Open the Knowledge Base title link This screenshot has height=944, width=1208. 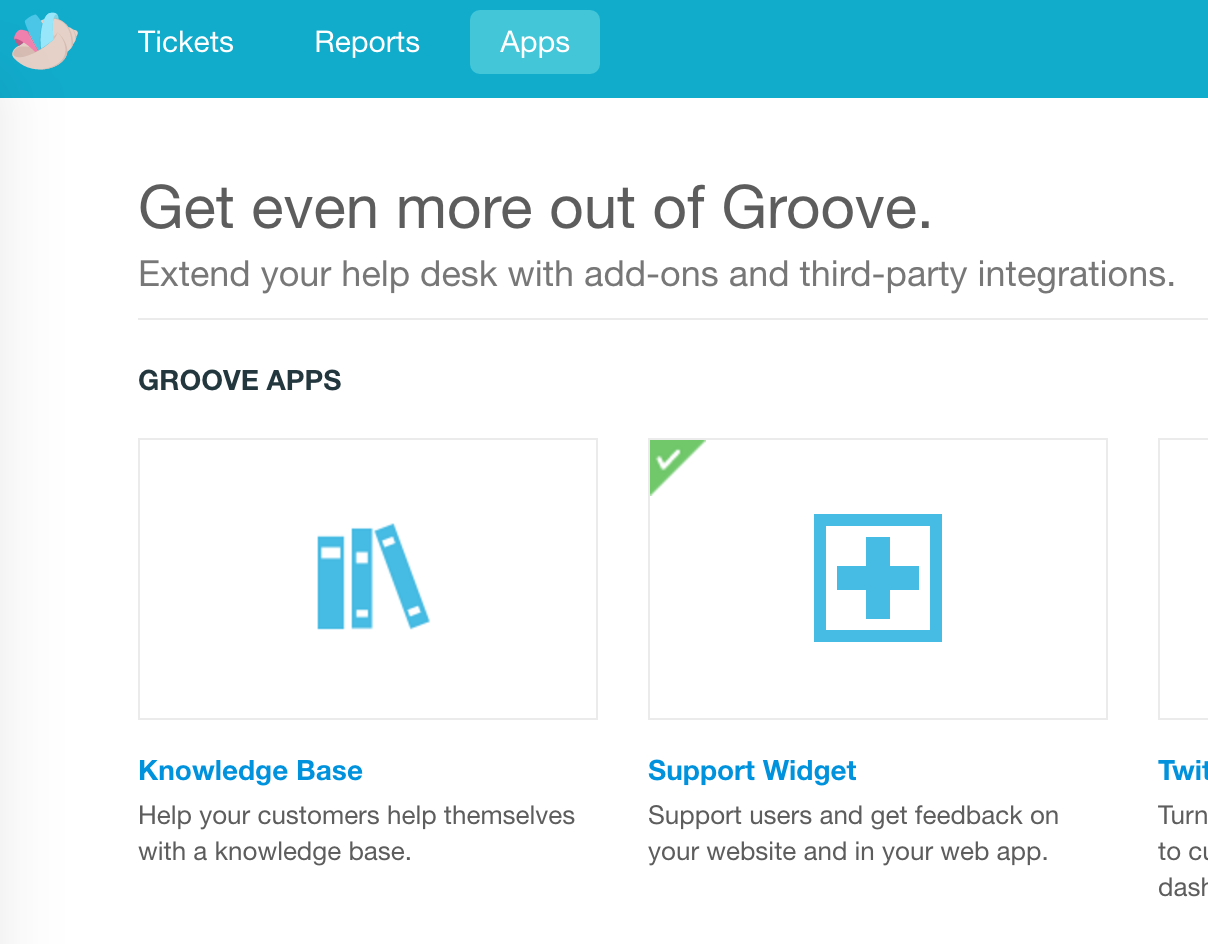(250, 771)
